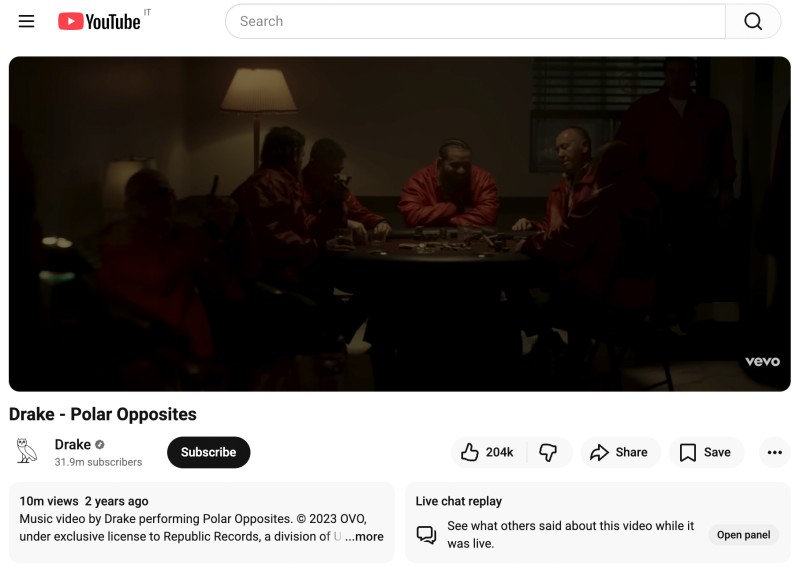This screenshot has width=800, height=568.
Task: Expand description with ...more
Action: click(364, 536)
